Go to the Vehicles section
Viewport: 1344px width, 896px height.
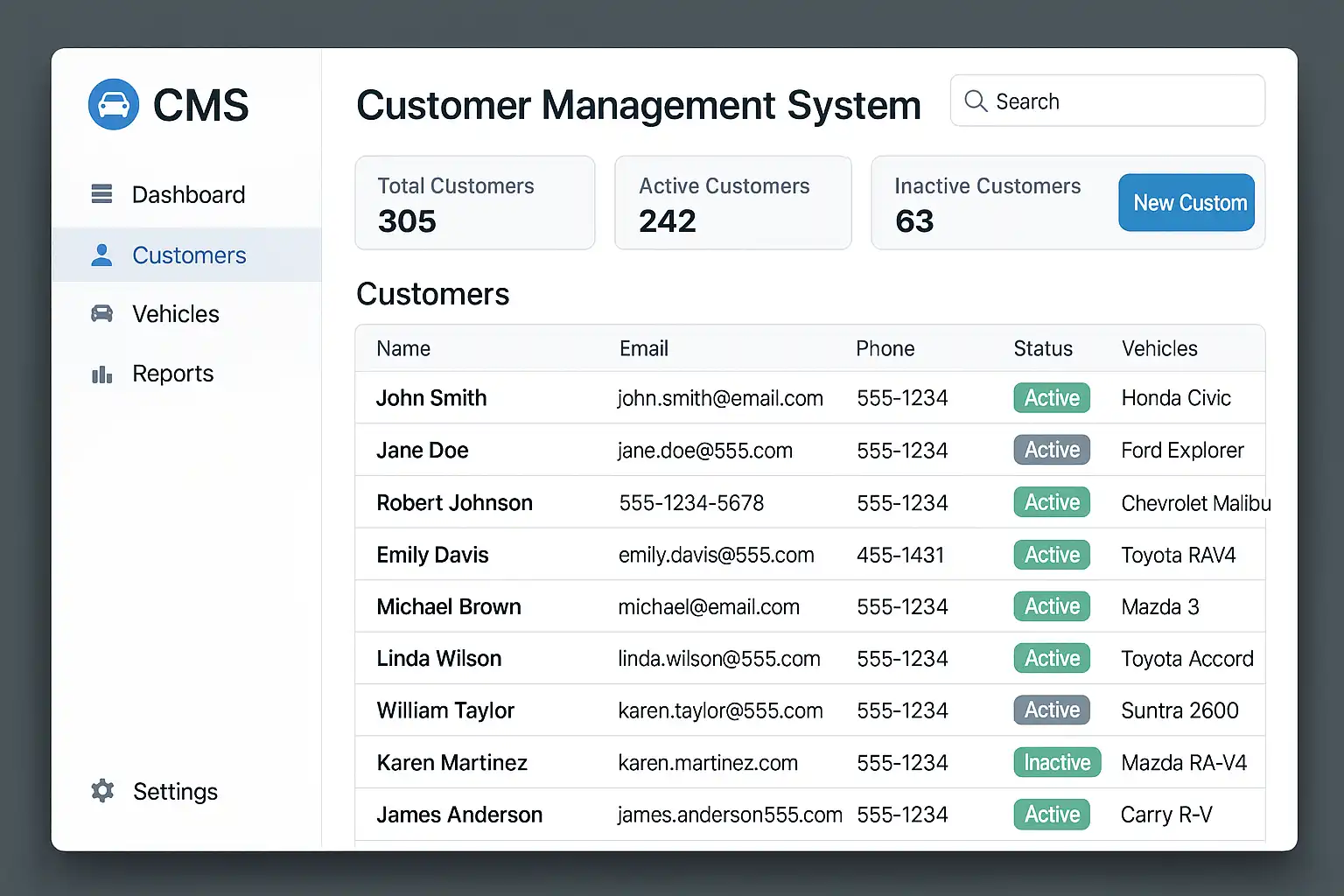click(x=176, y=314)
